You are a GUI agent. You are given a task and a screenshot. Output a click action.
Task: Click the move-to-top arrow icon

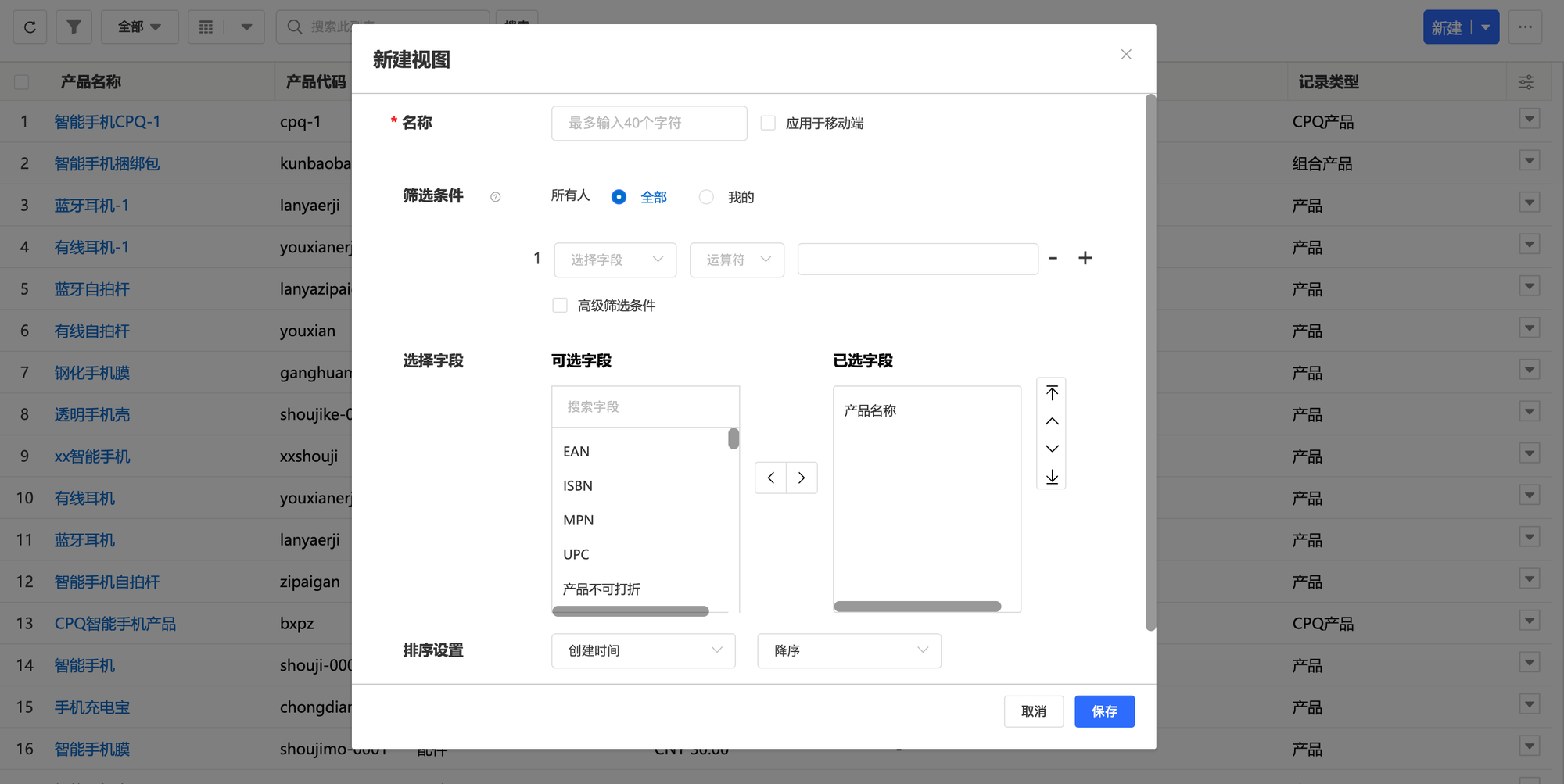point(1052,392)
